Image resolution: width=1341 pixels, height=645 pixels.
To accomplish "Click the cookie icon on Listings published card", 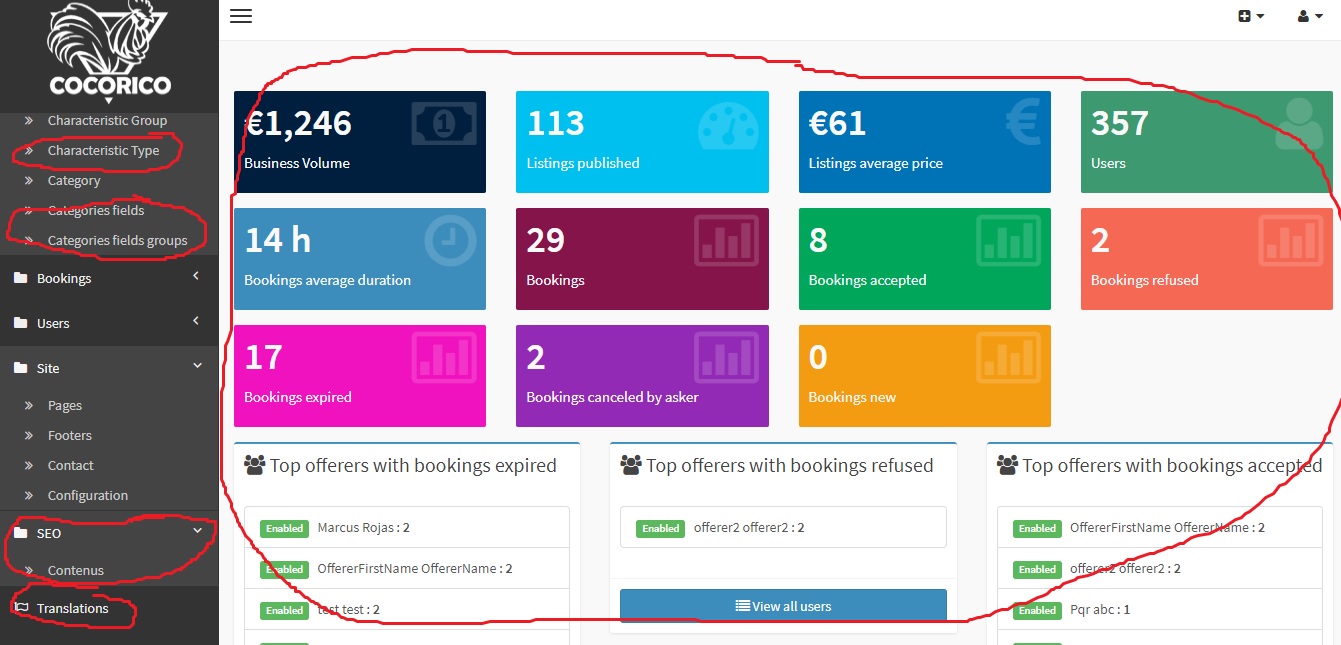I will 729,125.
